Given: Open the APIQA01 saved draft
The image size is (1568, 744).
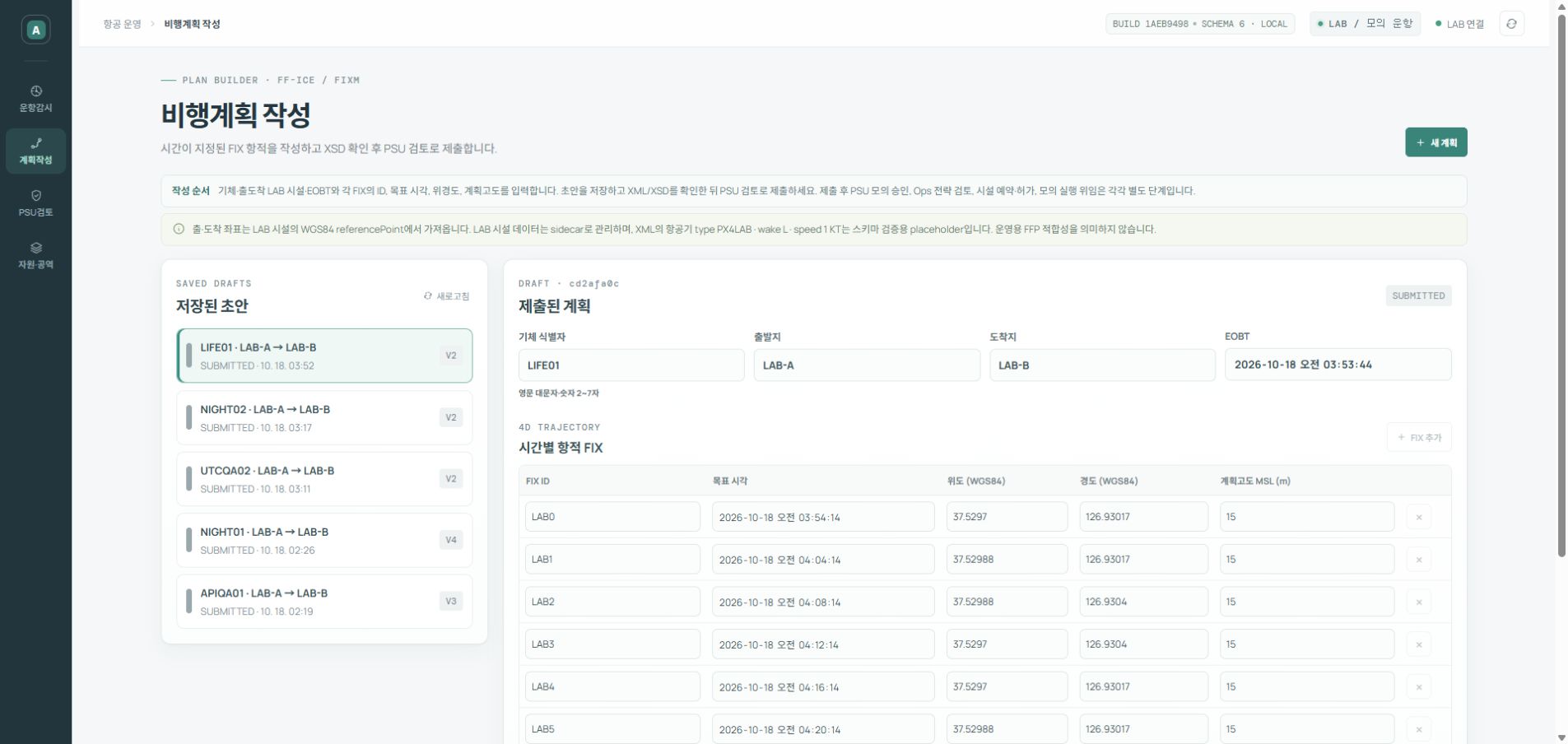Looking at the screenshot, I should 324,602.
